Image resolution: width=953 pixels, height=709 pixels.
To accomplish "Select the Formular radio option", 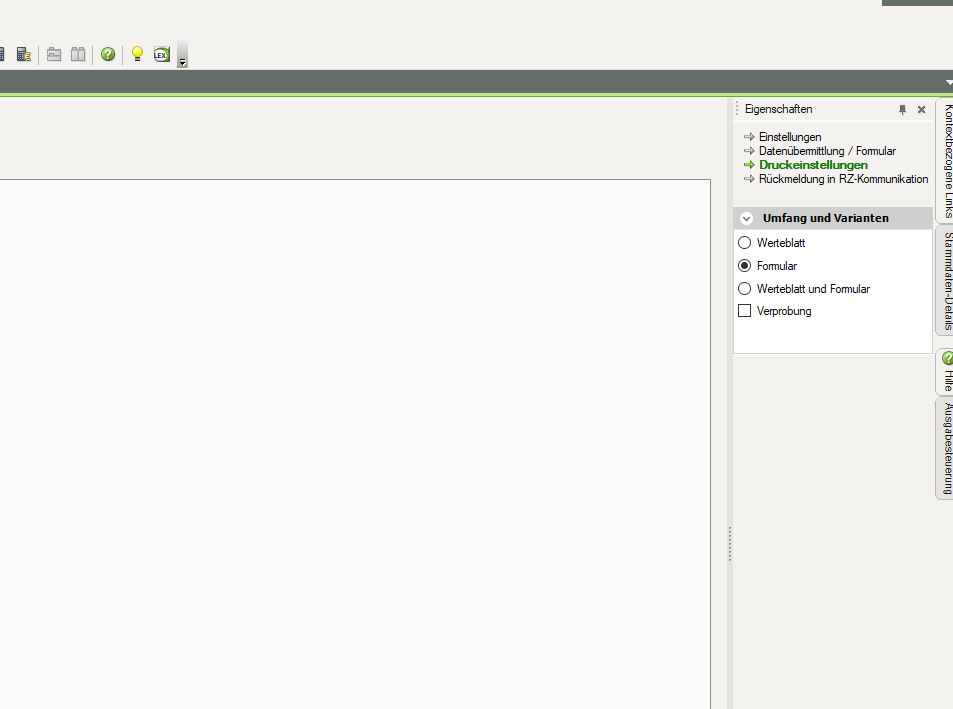I will (x=744, y=266).
